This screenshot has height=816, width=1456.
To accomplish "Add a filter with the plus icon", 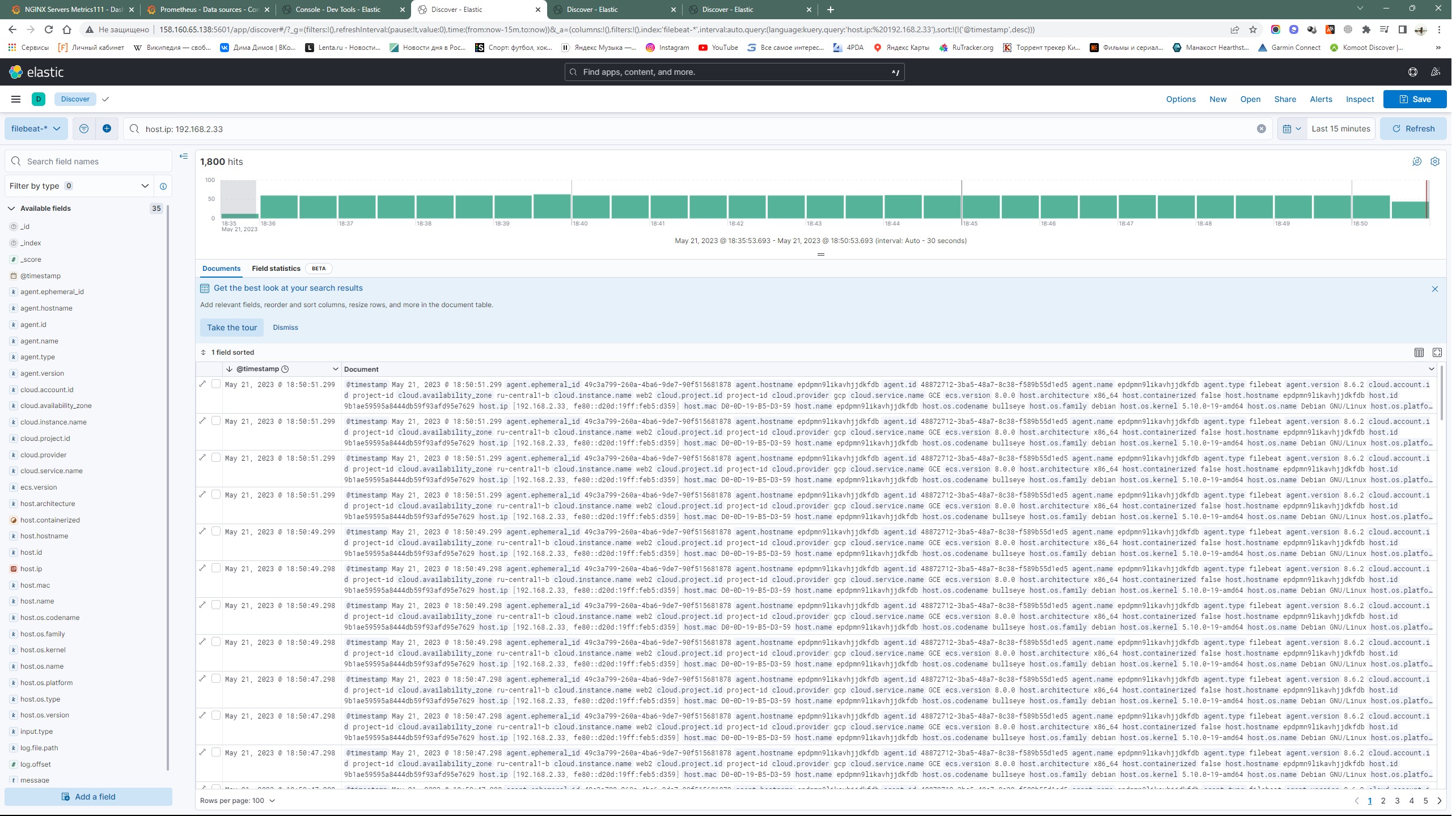I will [107, 128].
